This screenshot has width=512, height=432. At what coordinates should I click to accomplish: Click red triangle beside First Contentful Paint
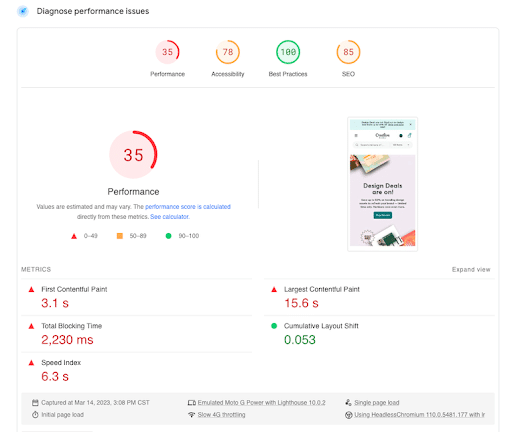pyautogui.click(x=31, y=289)
